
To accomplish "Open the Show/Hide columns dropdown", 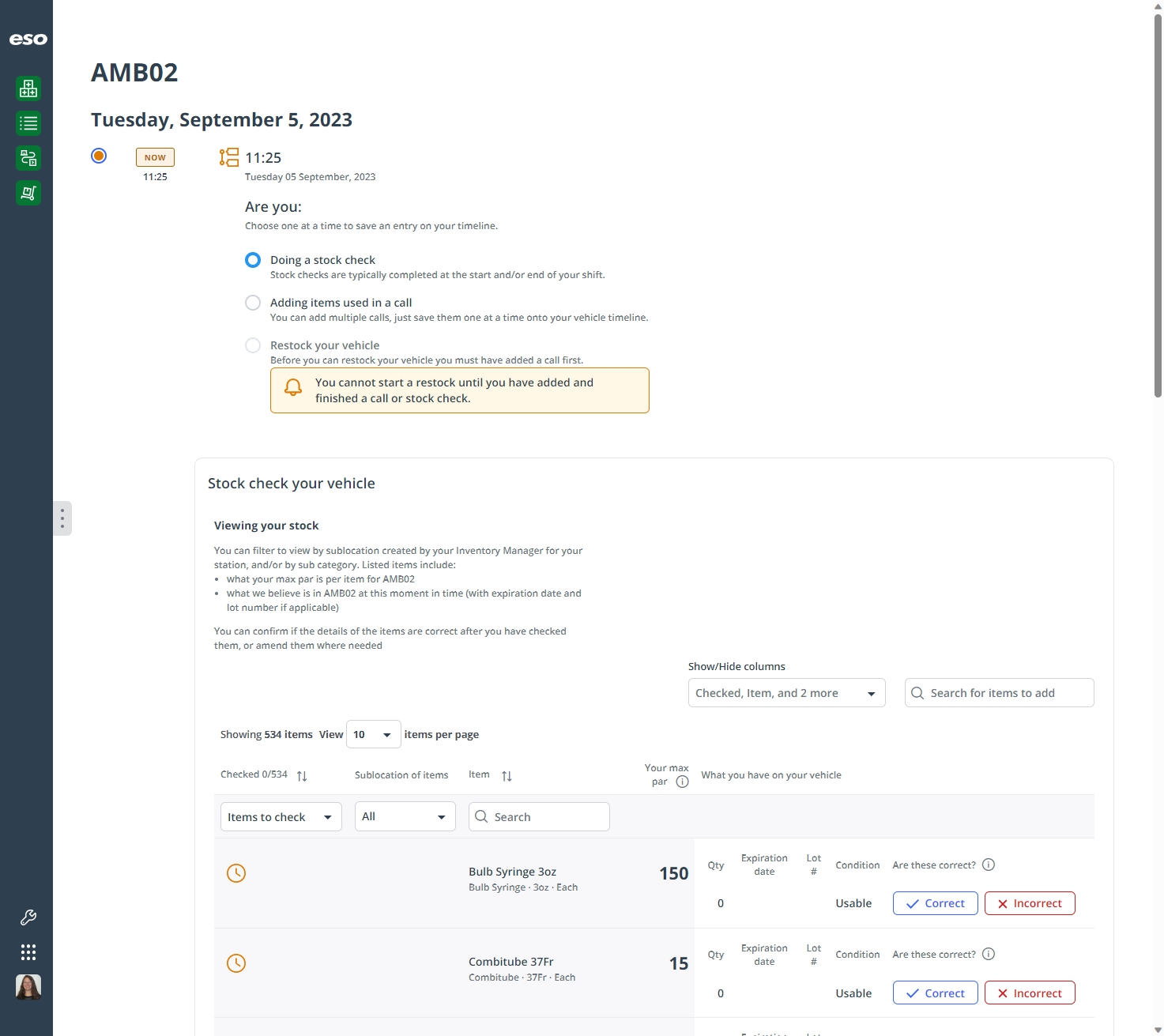I will (x=786, y=693).
